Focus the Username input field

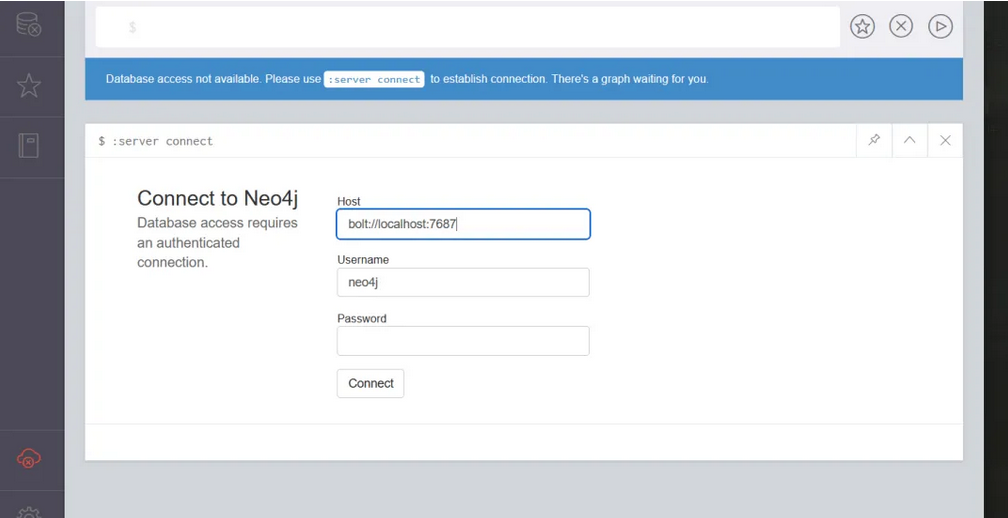pos(463,282)
